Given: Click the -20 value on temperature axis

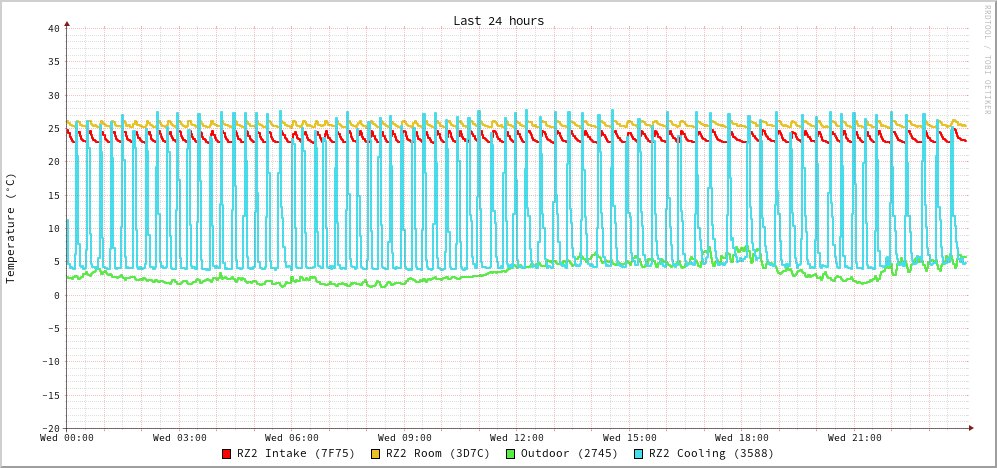Looking at the screenshot, I should [x=50, y=428].
